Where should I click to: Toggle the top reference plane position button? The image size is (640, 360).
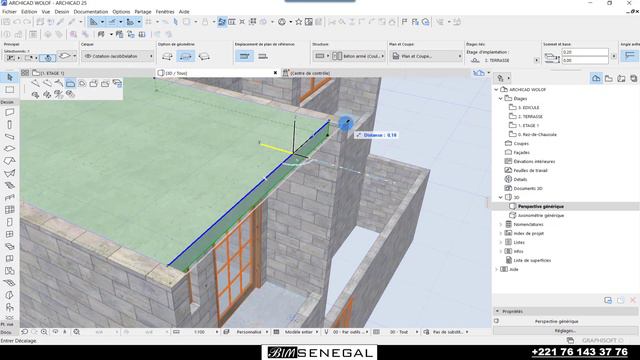pyautogui.click(x=244, y=56)
